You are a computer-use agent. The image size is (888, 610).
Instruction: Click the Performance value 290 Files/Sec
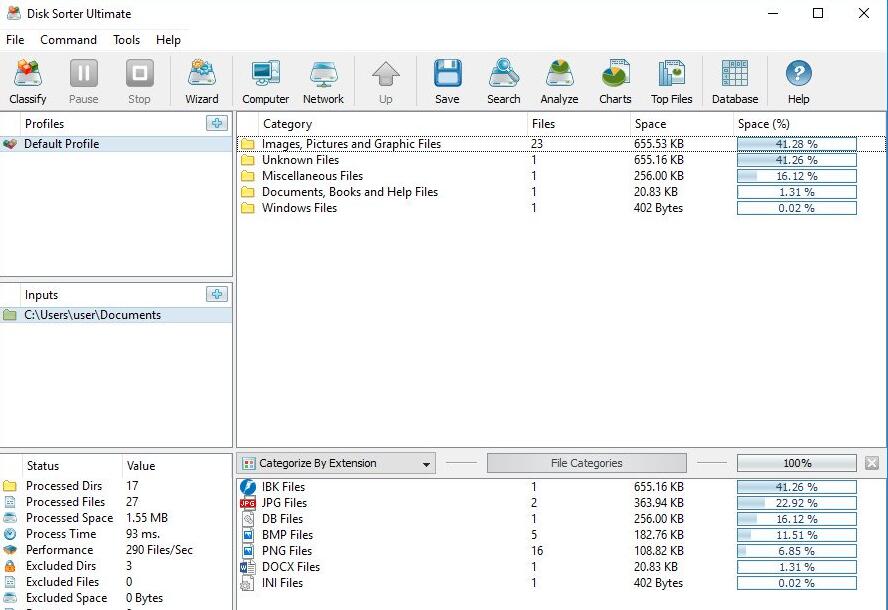(x=159, y=550)
